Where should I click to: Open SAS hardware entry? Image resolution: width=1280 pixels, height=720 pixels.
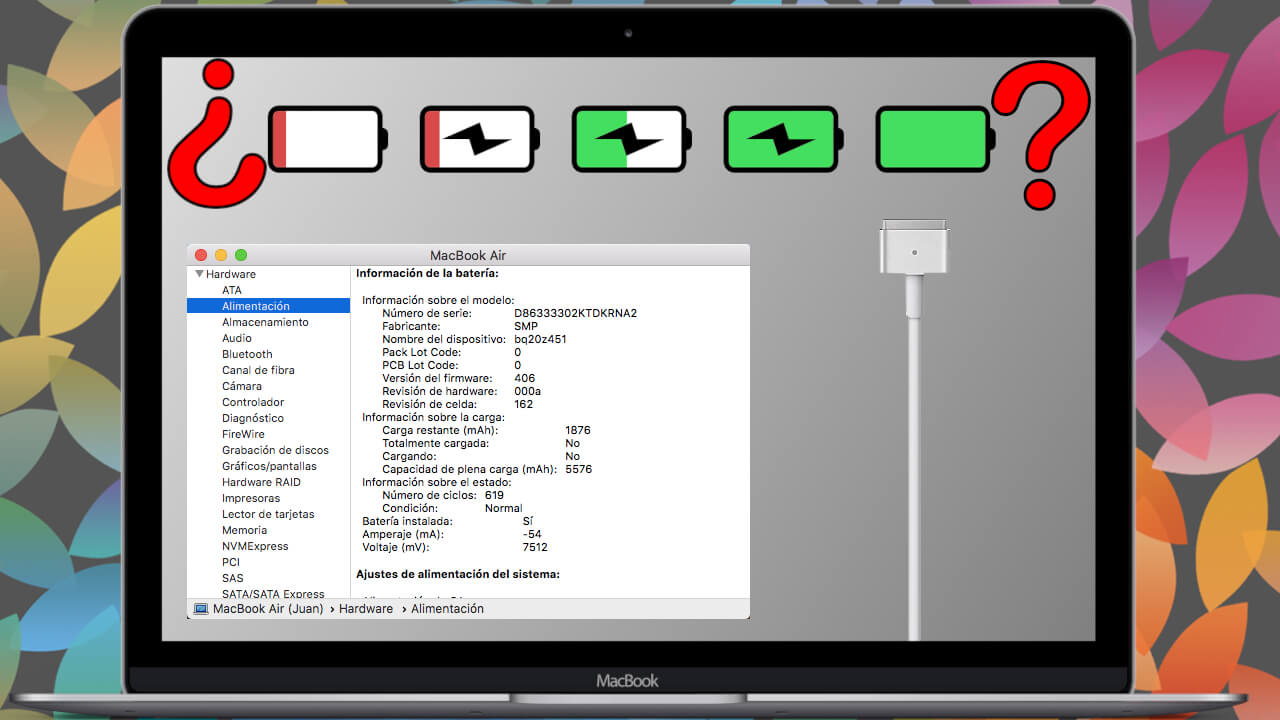click(x=232, y=578)
